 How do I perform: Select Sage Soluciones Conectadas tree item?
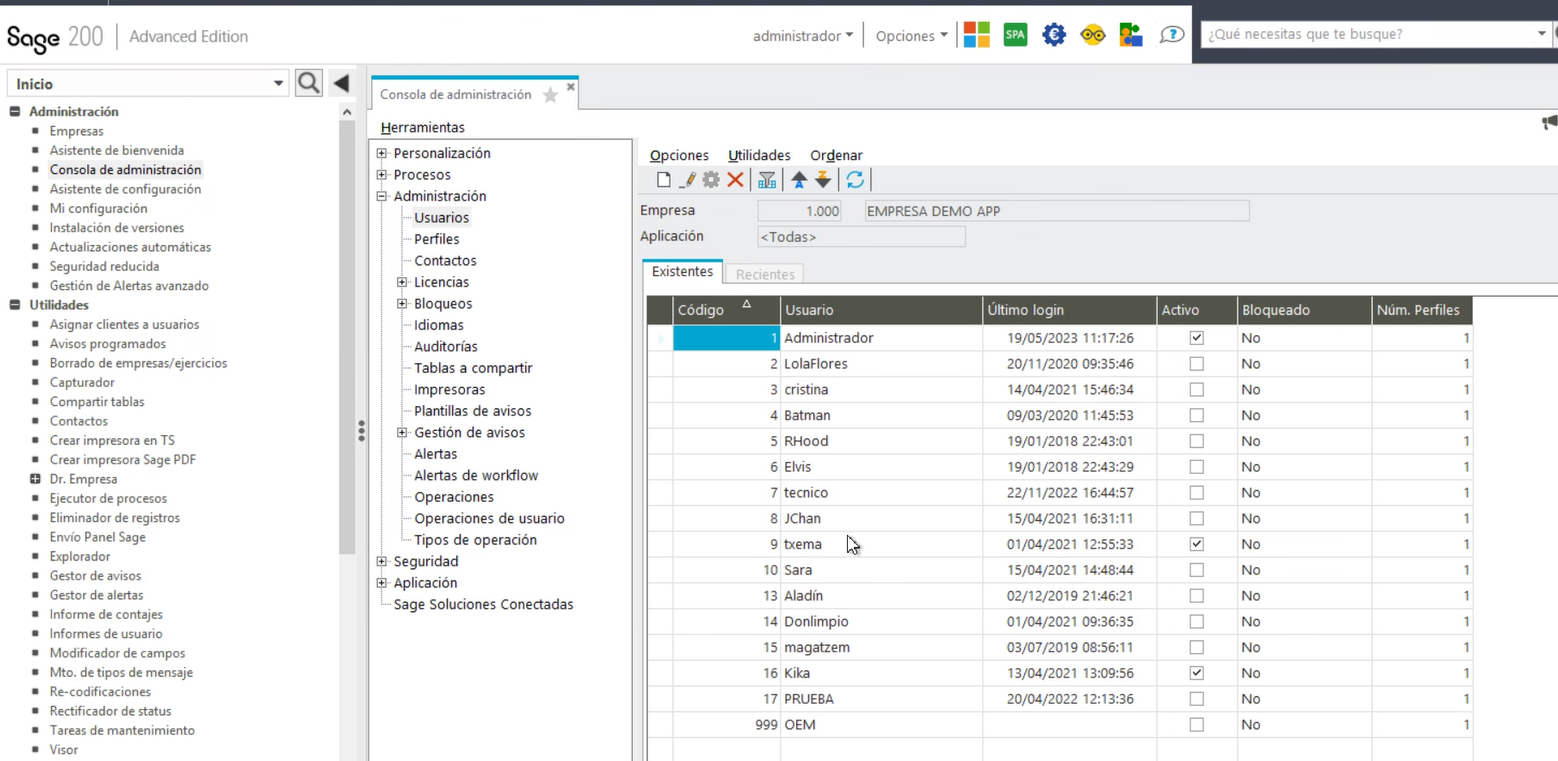(484, 605)
